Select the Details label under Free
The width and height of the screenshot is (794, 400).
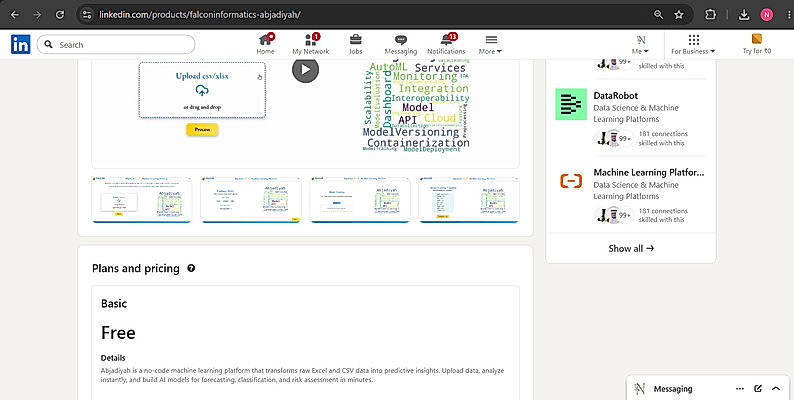[x=113, y=358]
